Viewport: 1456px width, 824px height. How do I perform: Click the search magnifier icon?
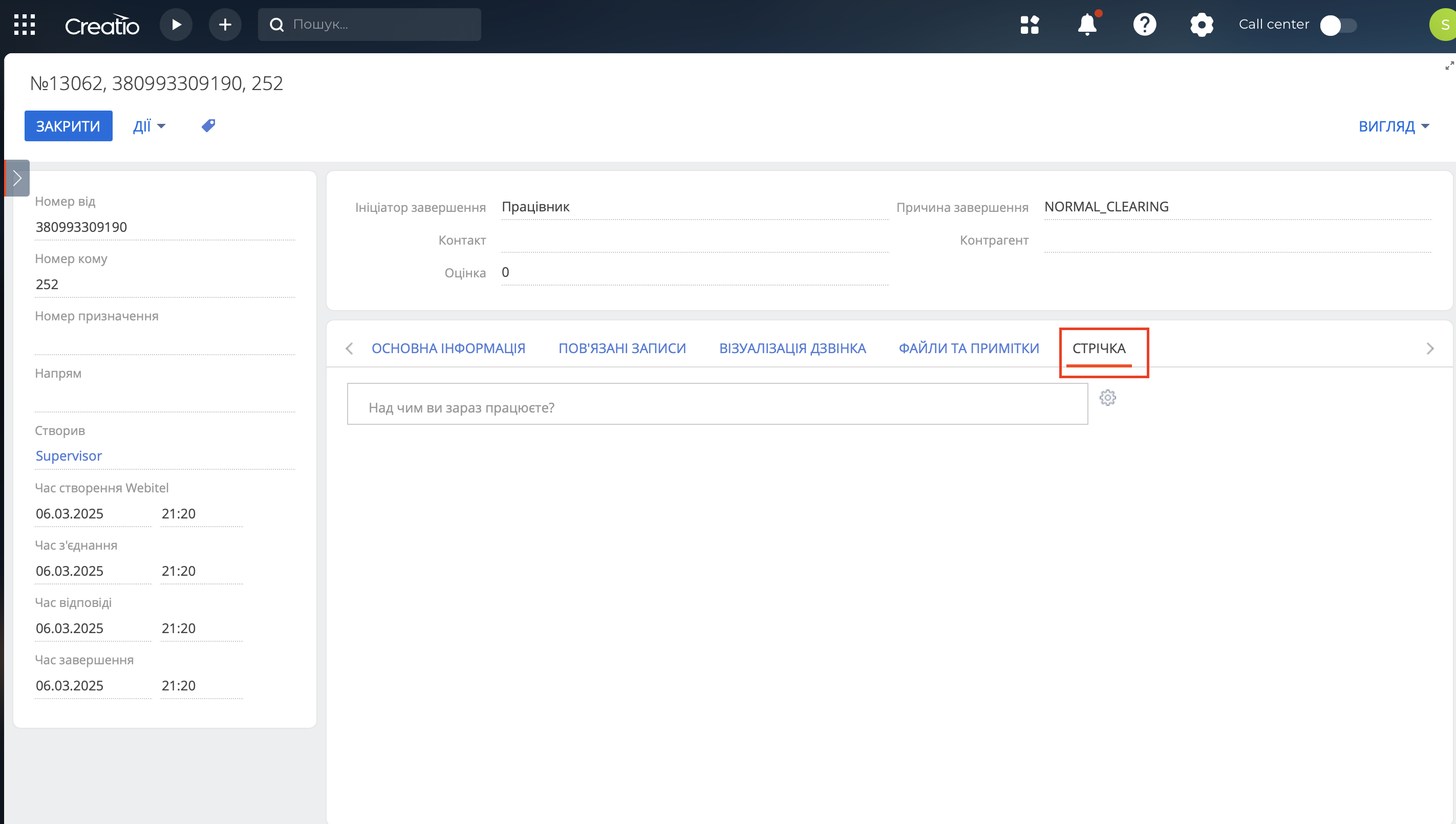pos(277,25)
